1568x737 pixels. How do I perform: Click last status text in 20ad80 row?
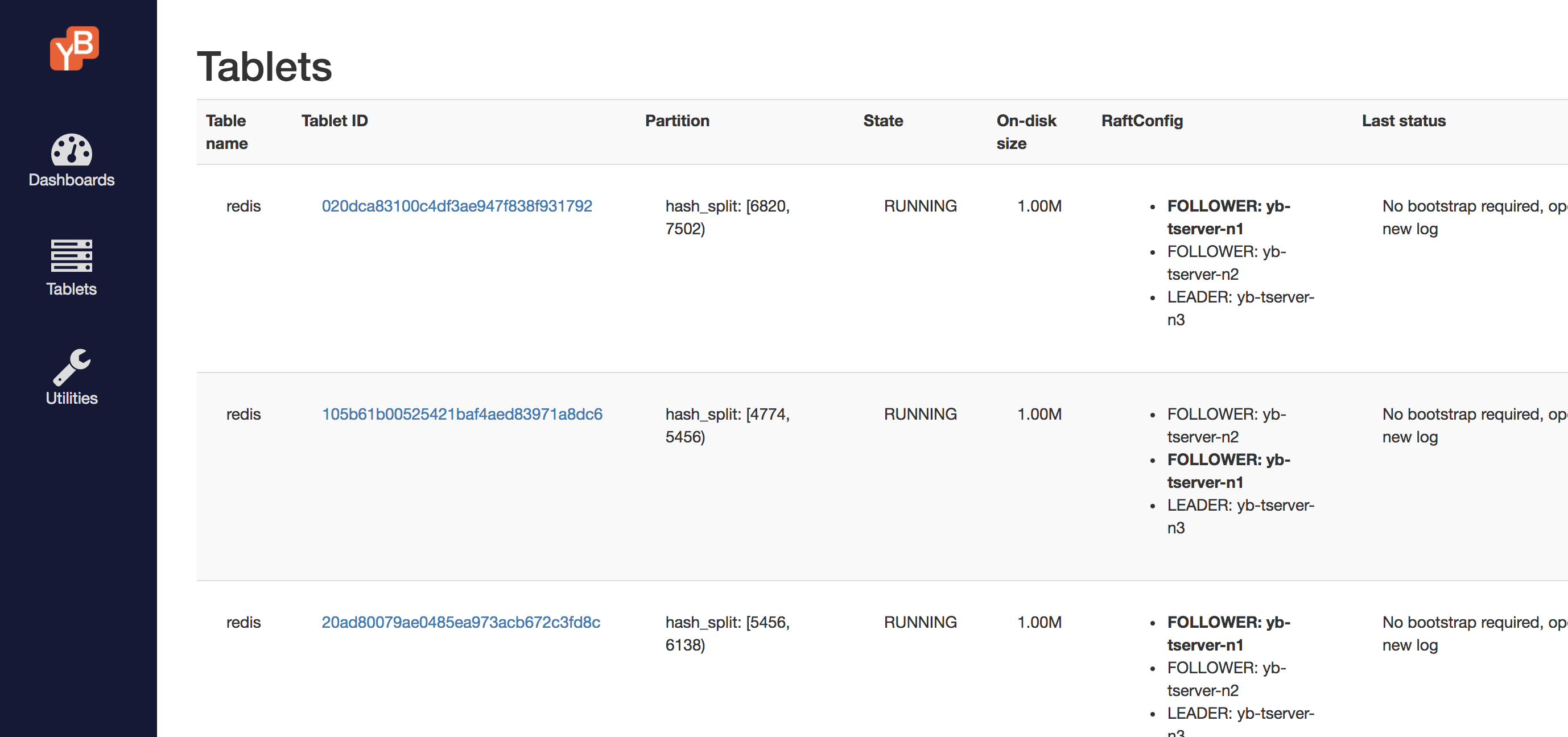(x=1475, y=634)
